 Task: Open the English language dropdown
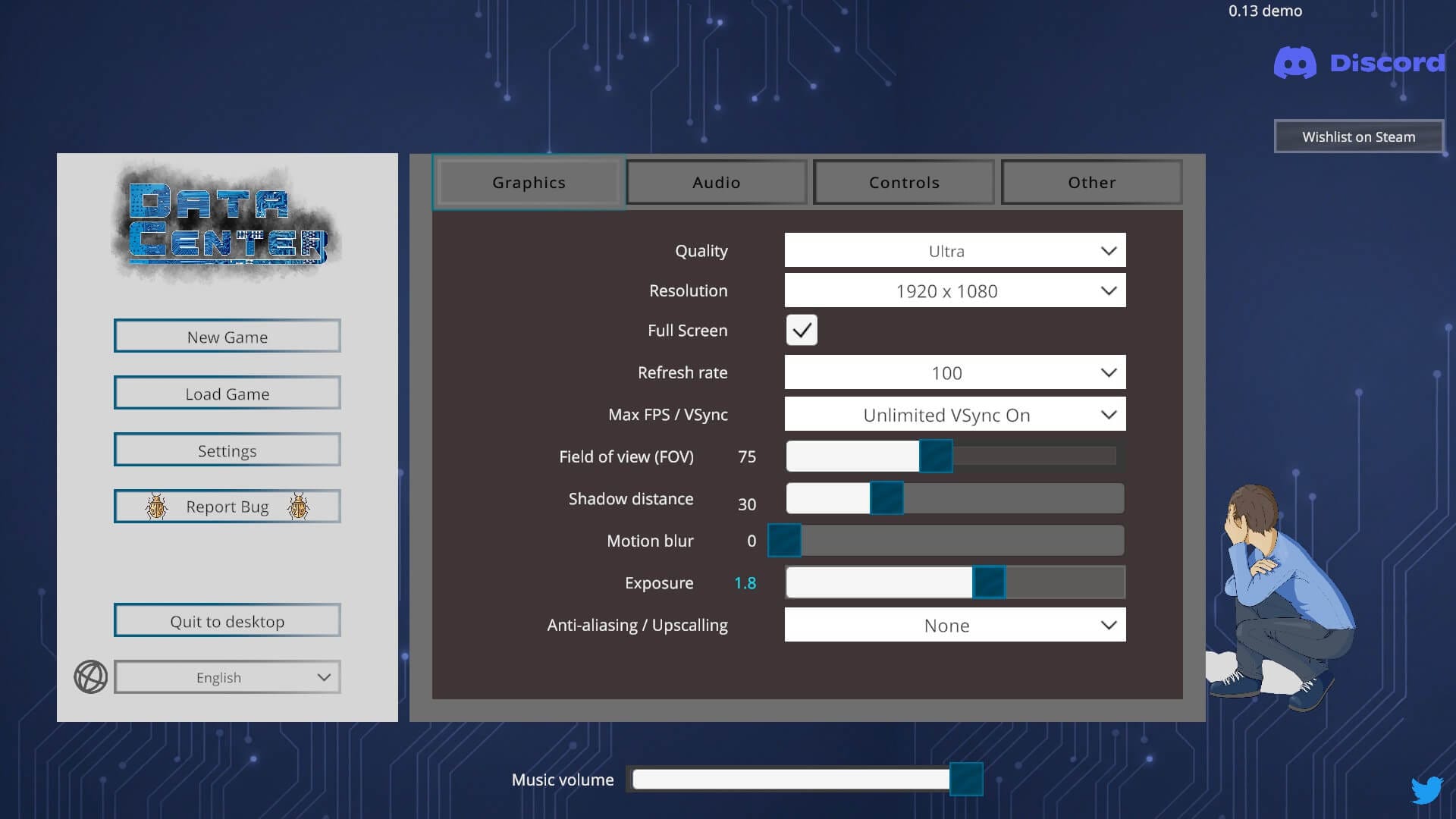227,677
